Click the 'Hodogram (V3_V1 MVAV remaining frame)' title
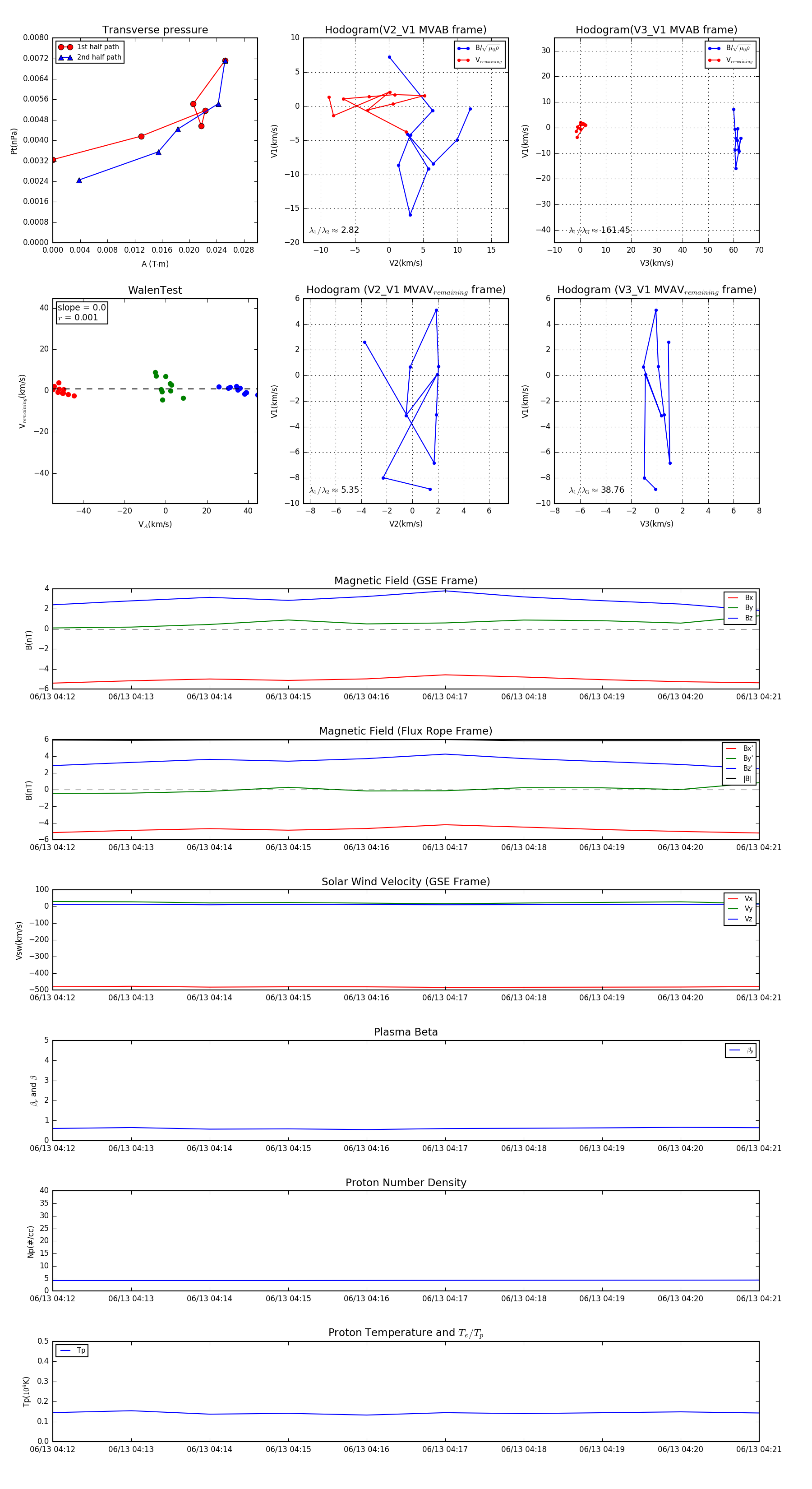The width and height of the screenshot is (812, 1489). point(656,290)
